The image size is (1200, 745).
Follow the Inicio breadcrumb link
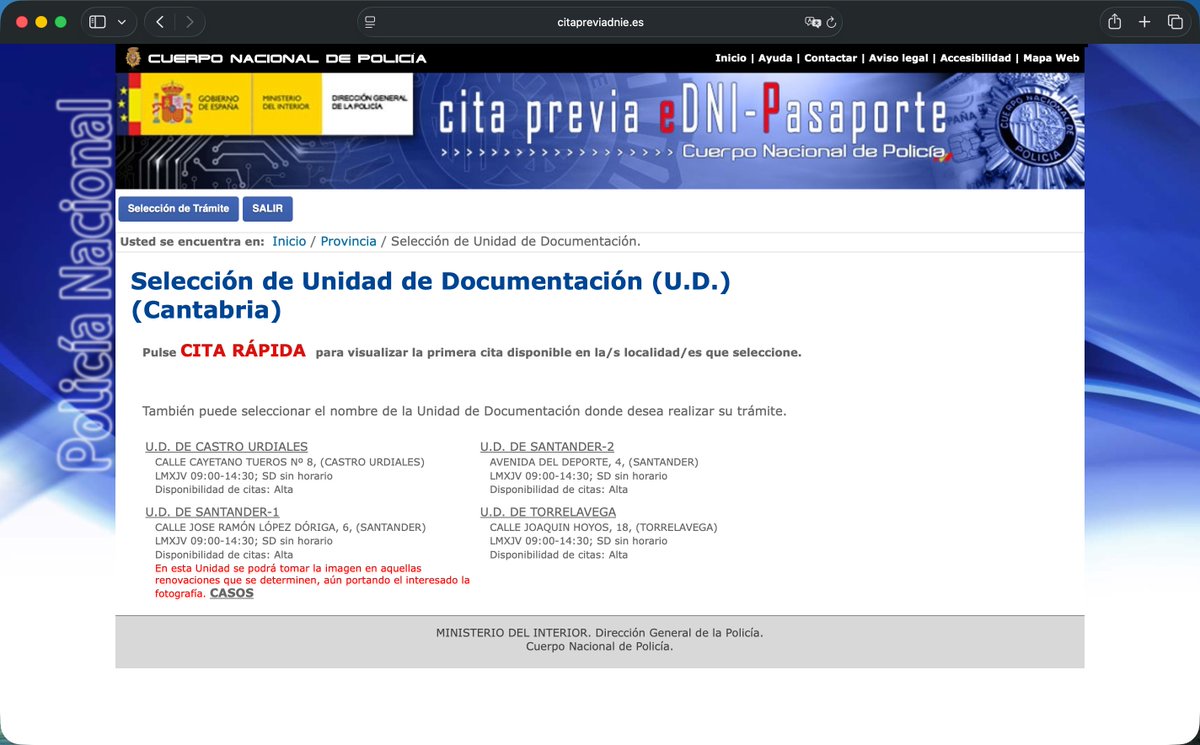tap(289, 241)
